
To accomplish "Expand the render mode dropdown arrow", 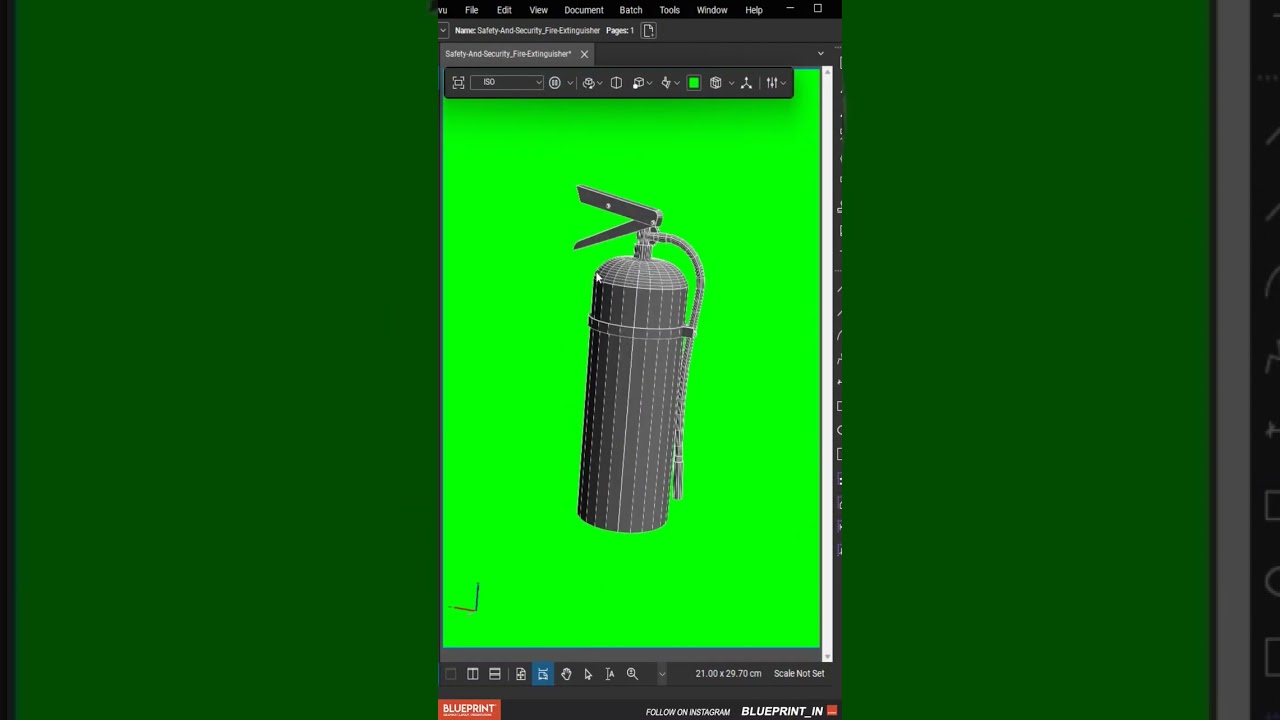I will 731,83.
